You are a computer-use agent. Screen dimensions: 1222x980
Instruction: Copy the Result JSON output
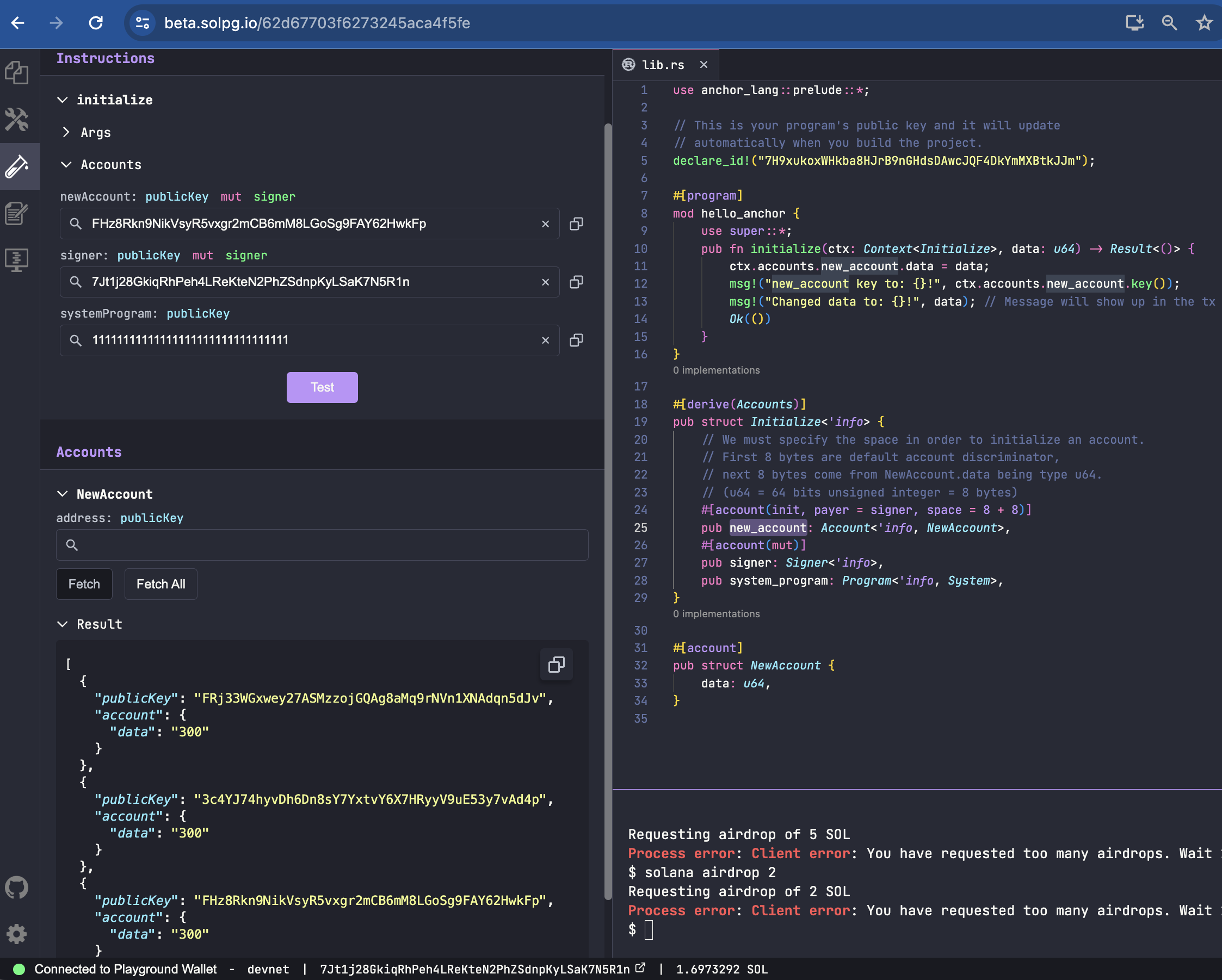557,665
